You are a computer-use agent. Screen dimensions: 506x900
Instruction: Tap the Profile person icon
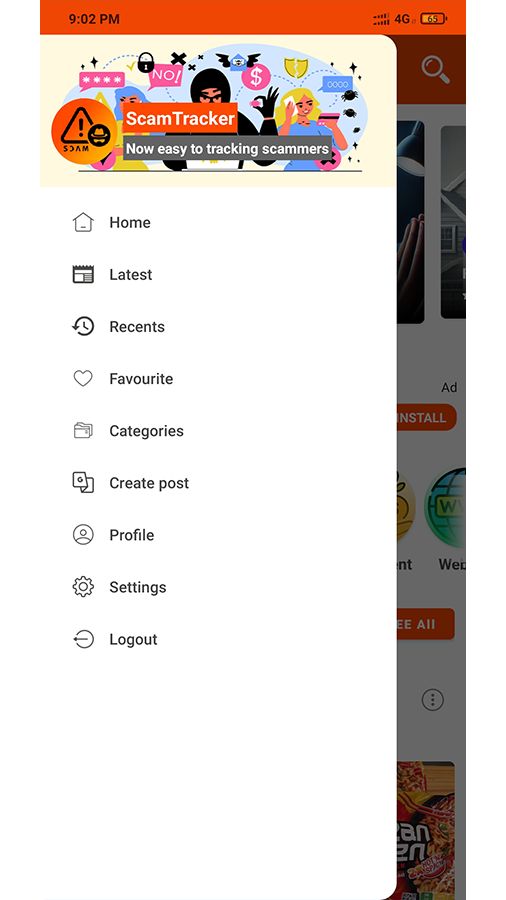(83, 535)
